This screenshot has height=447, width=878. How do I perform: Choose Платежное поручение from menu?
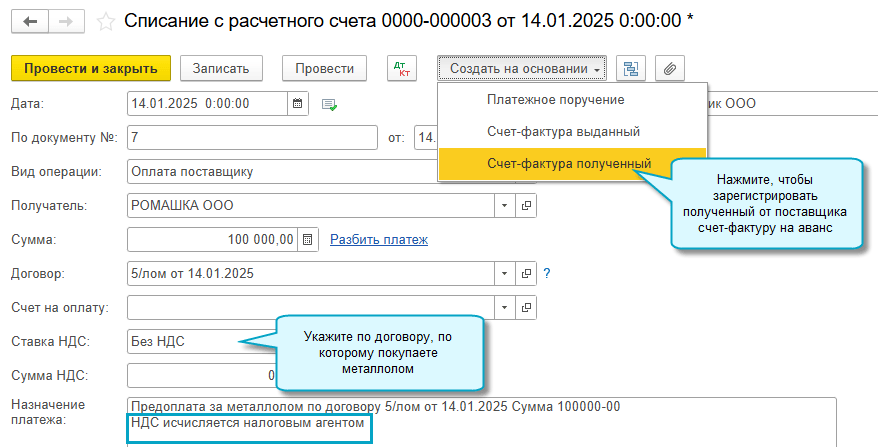pyautogui.click(x=555, y=100)
